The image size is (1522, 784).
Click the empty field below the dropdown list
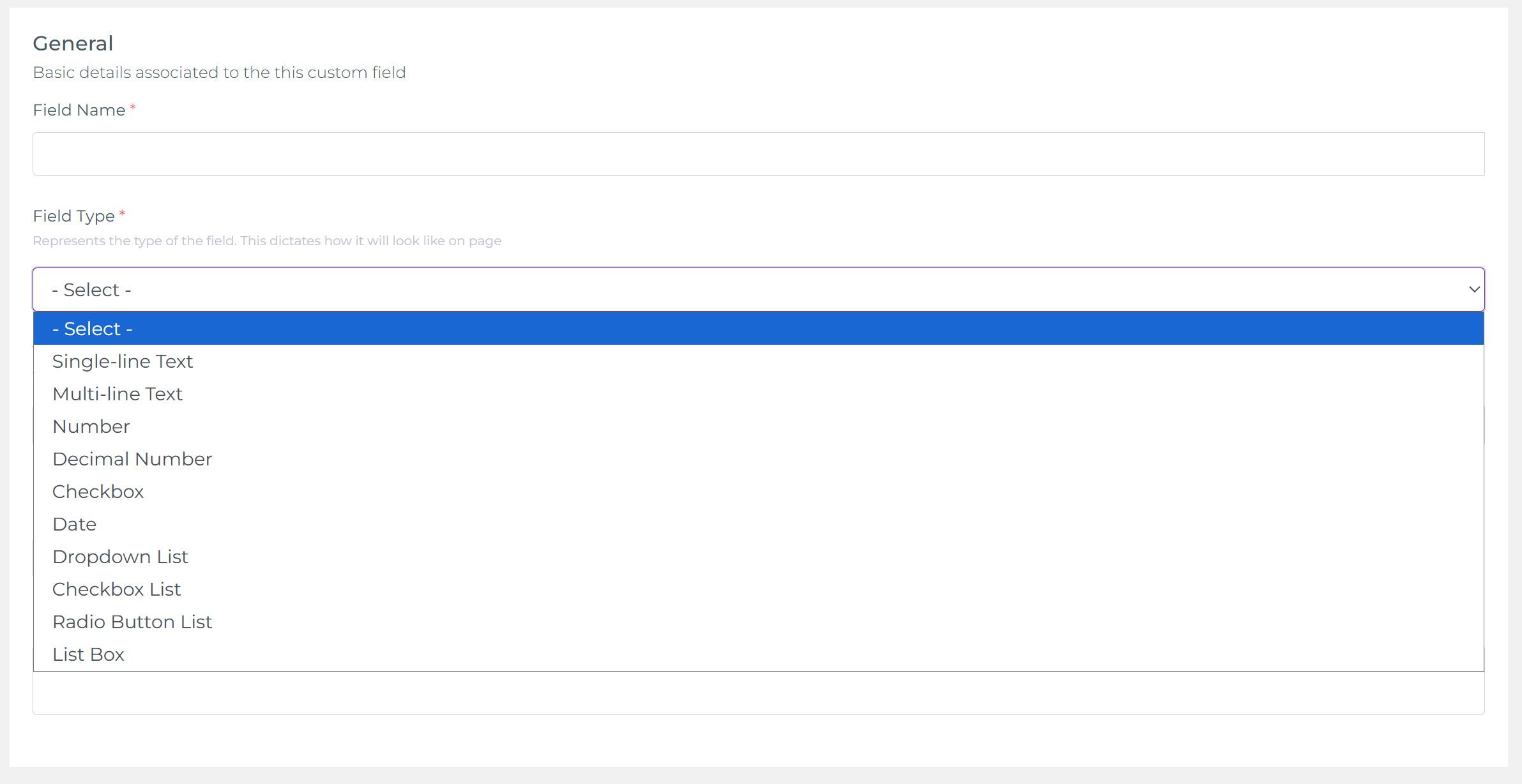tap(758, 693)
